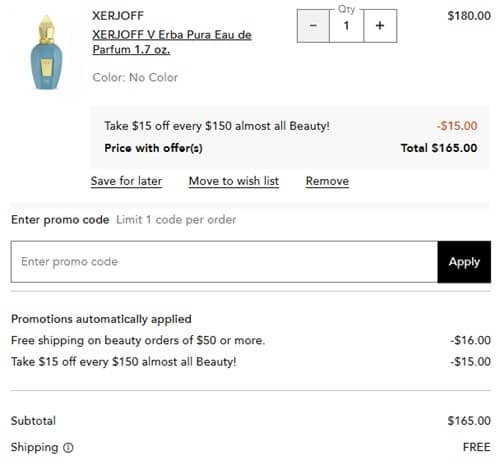Click the shipping info icon
500x465 pixels.
tap(68, 448)
